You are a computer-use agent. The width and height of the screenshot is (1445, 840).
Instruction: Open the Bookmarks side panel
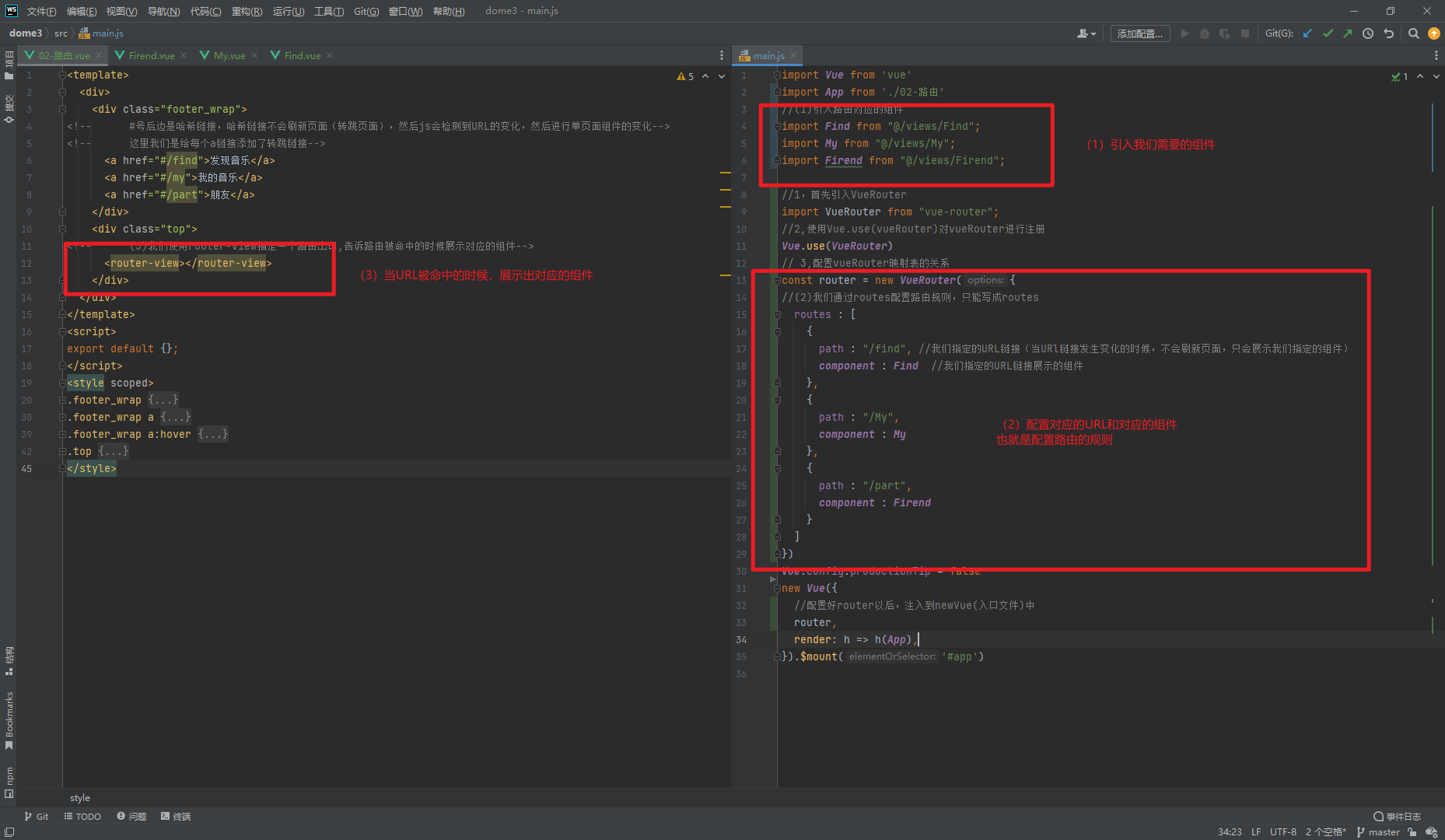point(9,720)
